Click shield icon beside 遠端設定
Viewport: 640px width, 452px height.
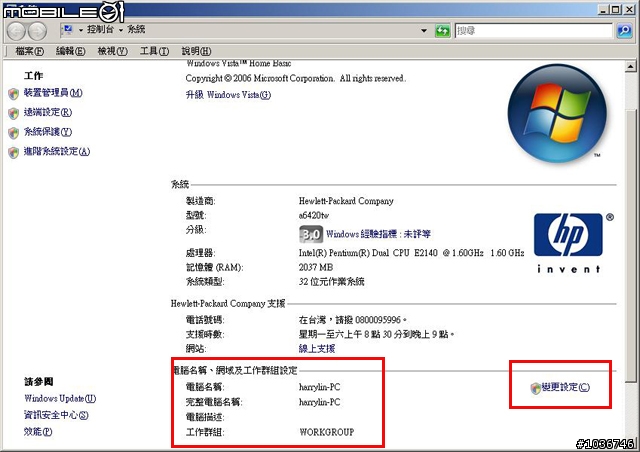tap(13, 113)
